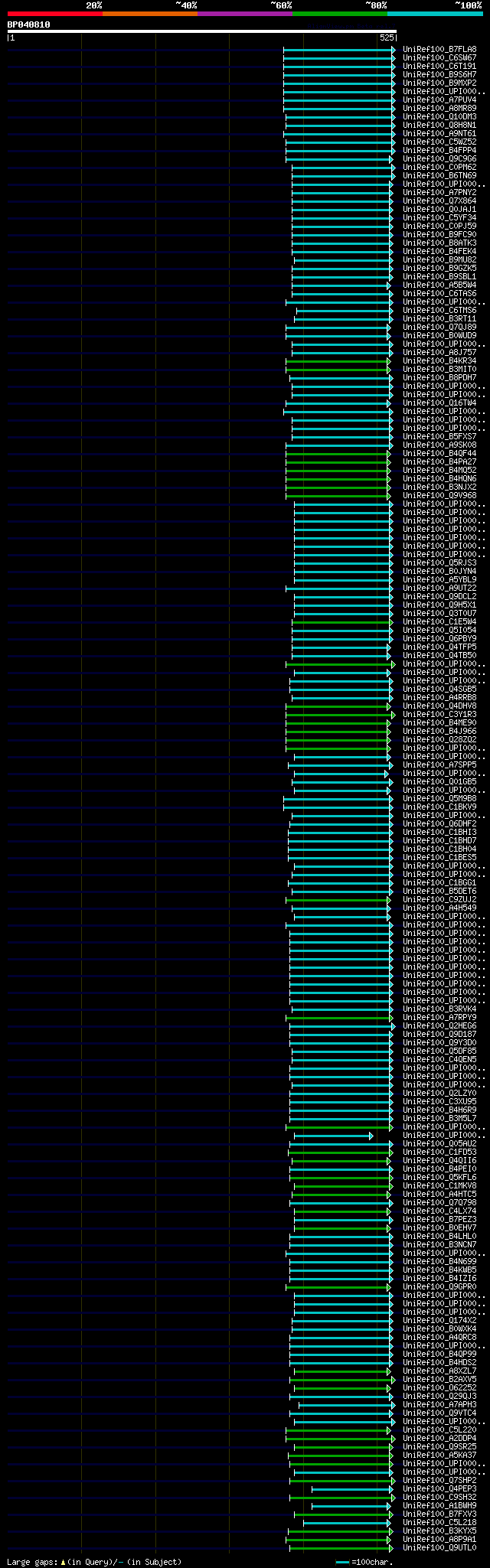Click the cyan ~100% legend segment
The width and height of the screenshot is (490, 1568).
(434, 14)
